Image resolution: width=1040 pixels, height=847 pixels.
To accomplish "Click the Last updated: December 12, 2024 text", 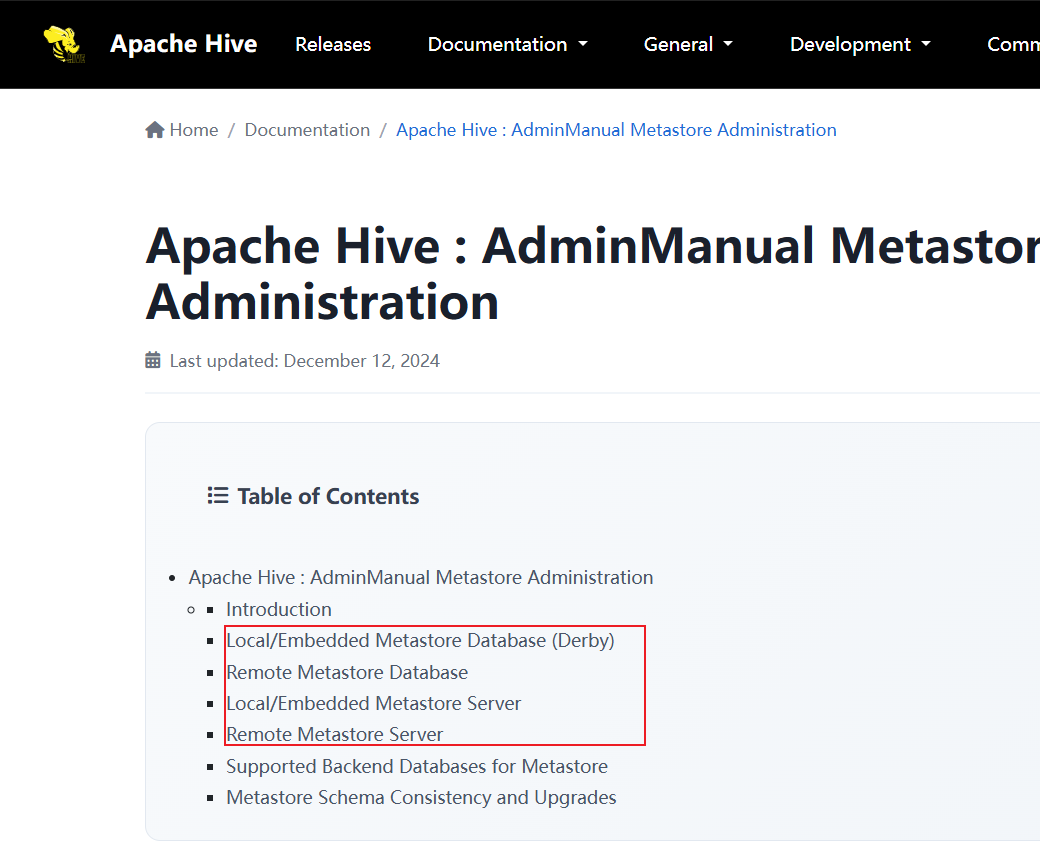I will click(304, 361).
